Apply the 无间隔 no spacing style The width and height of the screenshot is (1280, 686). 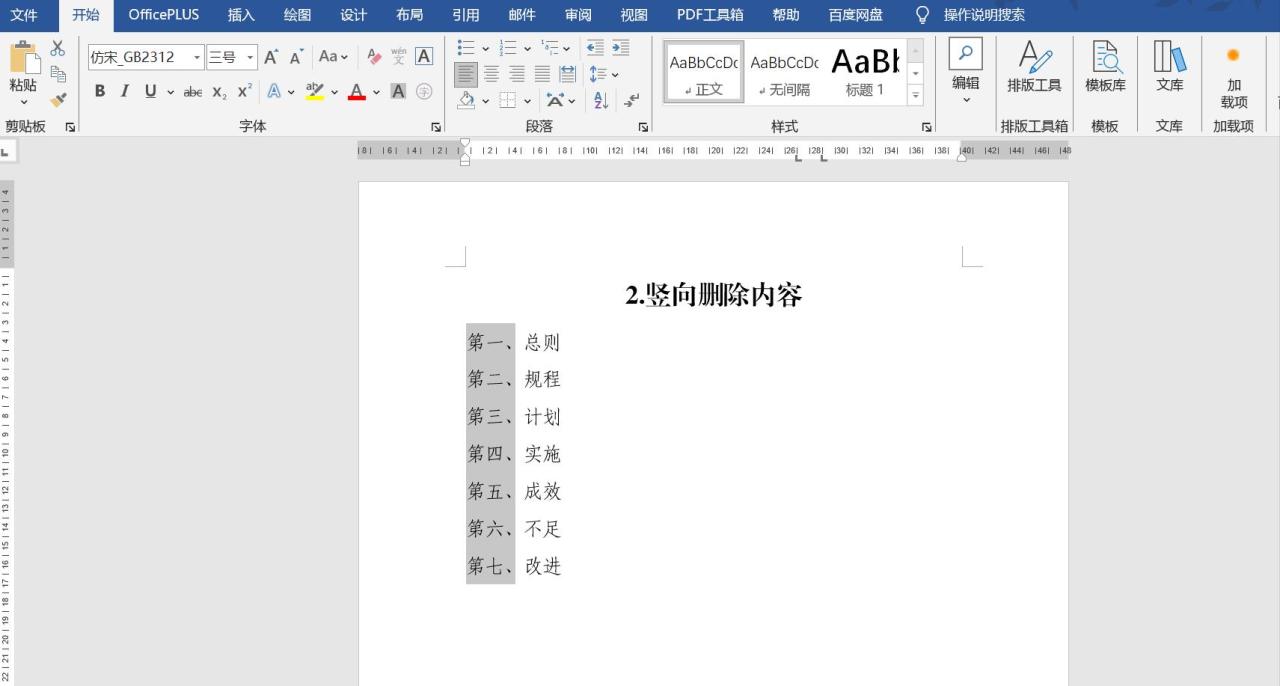[784, 72]
